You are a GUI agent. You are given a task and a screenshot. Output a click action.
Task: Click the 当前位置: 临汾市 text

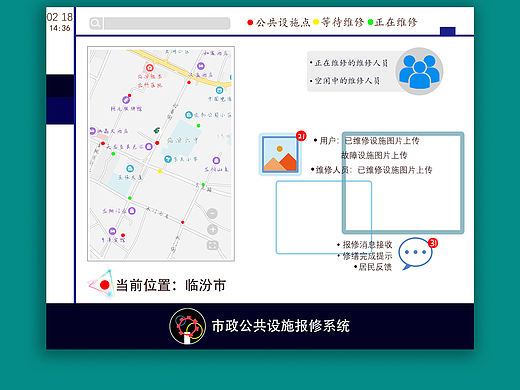click(x=171, y=285)
